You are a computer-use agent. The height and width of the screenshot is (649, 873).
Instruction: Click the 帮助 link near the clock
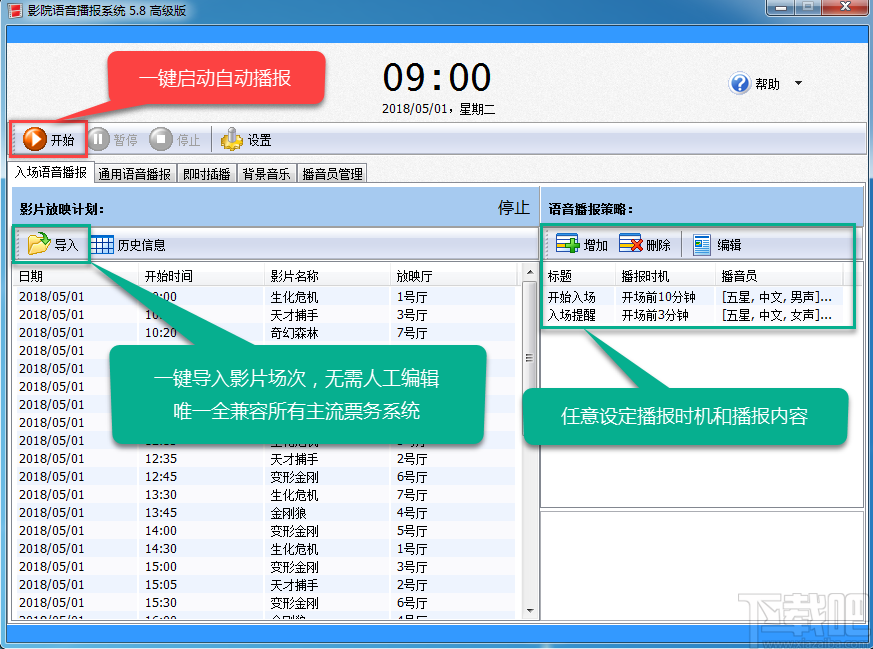click(x=766, y=84)
